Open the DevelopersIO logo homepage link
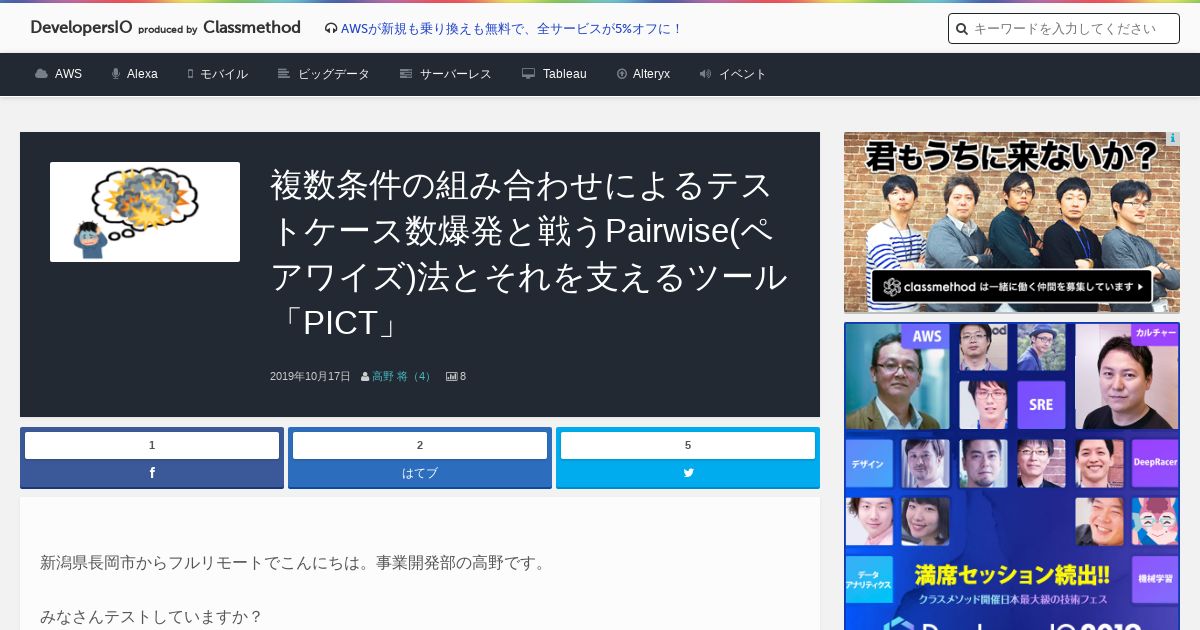The width and height of the screenshot is (1200, 630). (165, 28)
